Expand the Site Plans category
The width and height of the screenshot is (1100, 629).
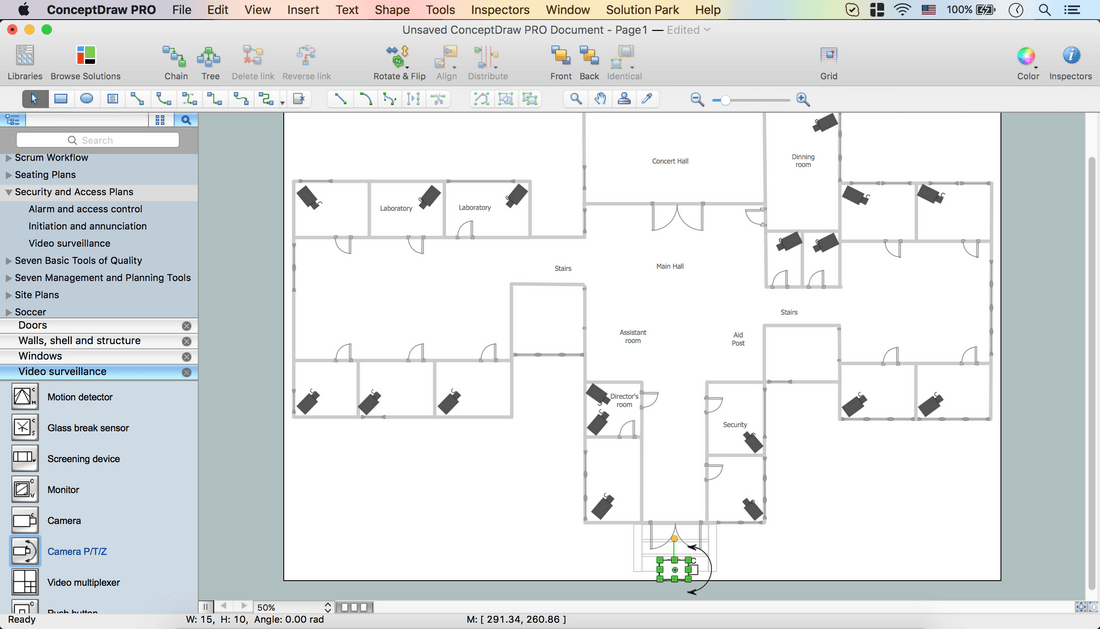click(x=8, y=295)
